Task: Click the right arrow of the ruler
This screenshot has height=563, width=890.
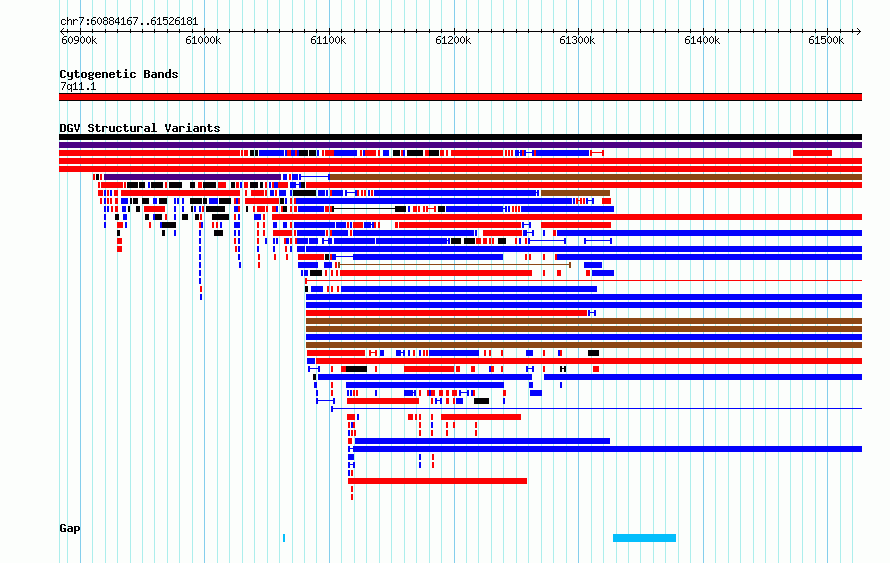Action: pos(858,31)
